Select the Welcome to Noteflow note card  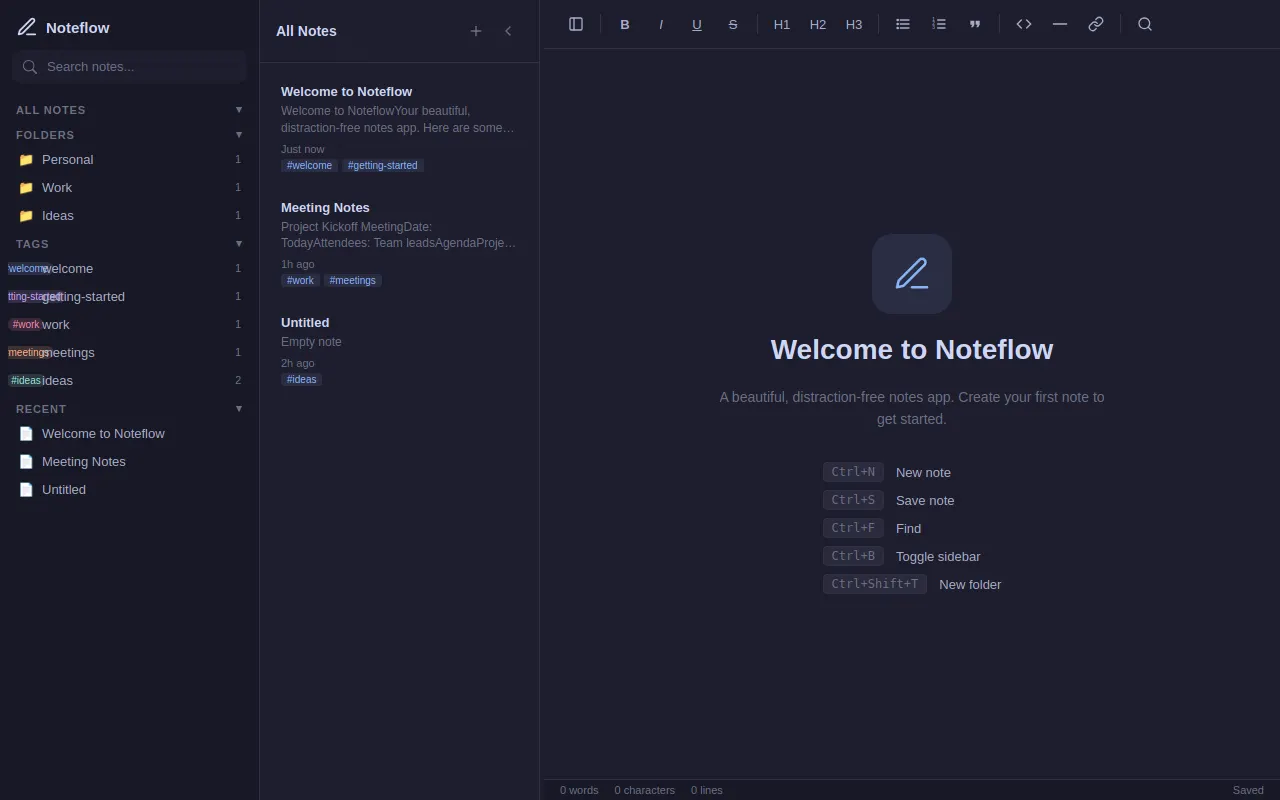pyautogui.click(x=399, y=128)
